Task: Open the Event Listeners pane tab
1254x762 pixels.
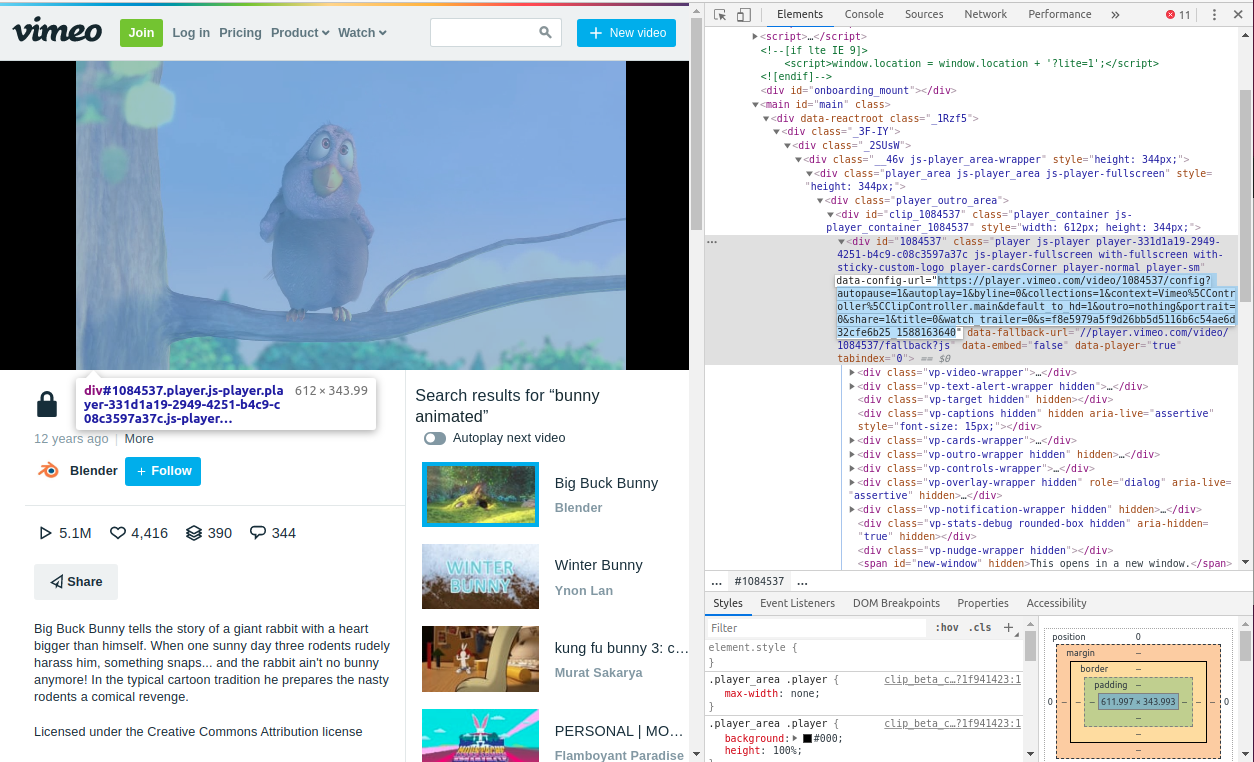Action: coord(797,604)
